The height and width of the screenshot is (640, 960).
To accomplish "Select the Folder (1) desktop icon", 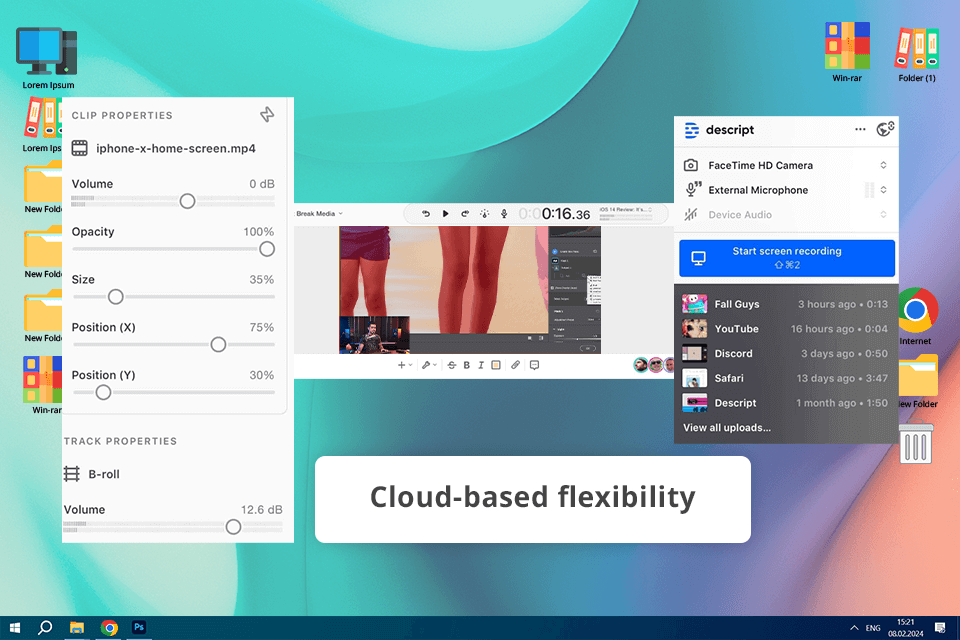I will 917,54.
